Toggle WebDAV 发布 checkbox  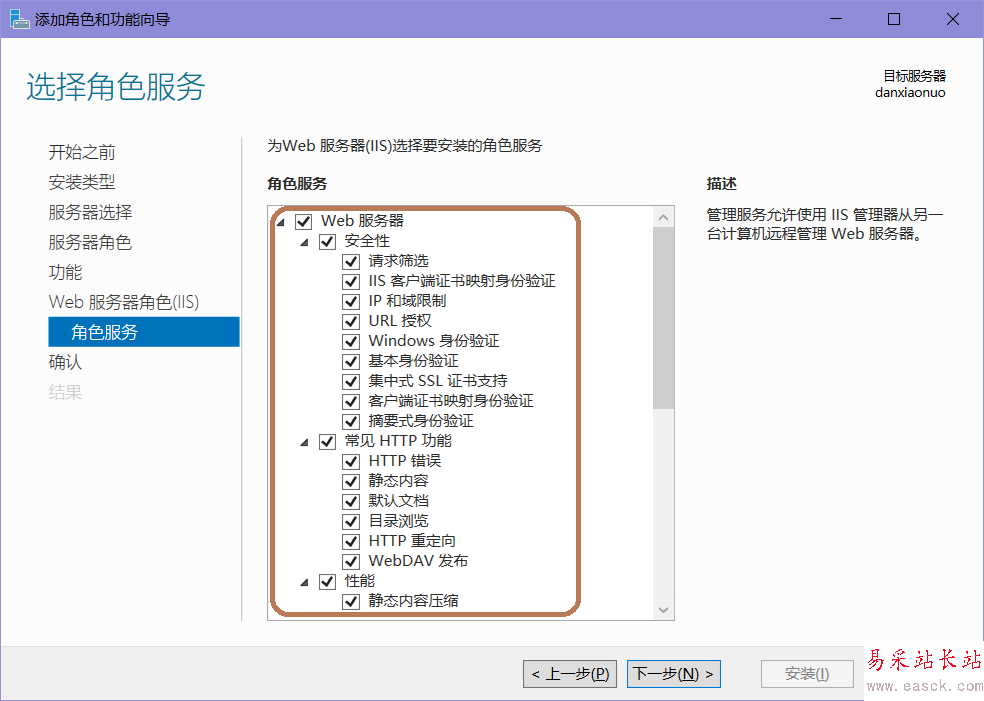point(351,562)
